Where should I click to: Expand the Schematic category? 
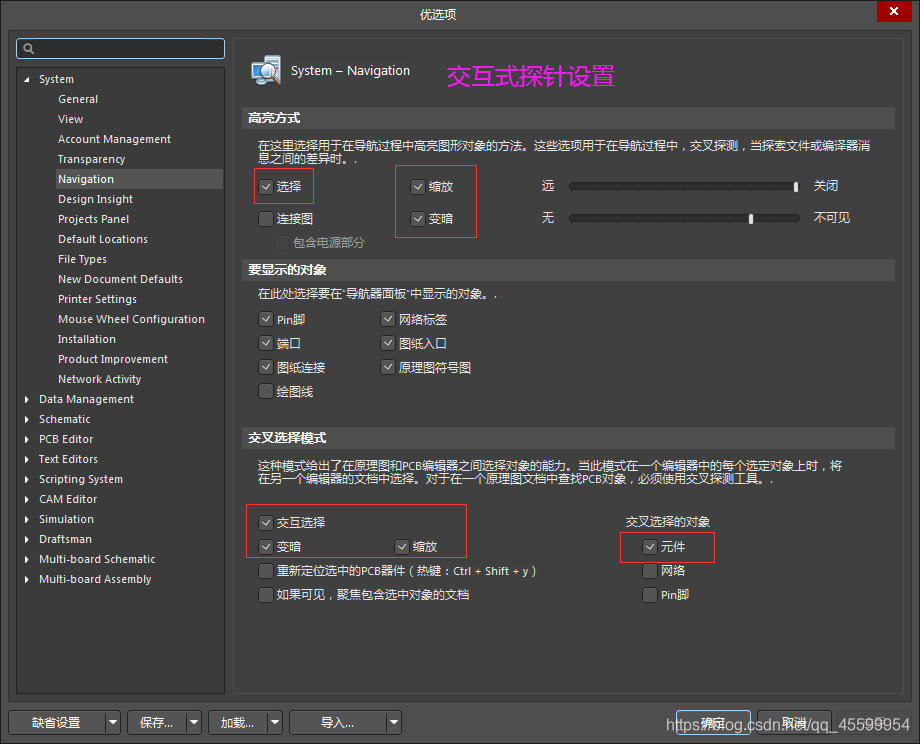(x=25, y=419)
